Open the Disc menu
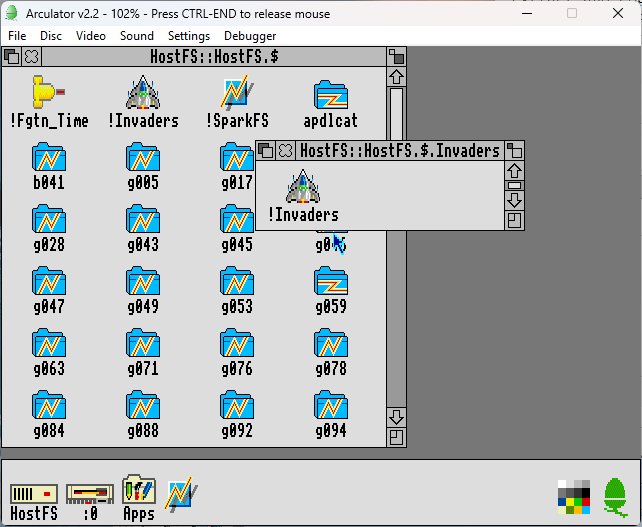Screen dimensions: 642x527 click(x=51, y=36)
